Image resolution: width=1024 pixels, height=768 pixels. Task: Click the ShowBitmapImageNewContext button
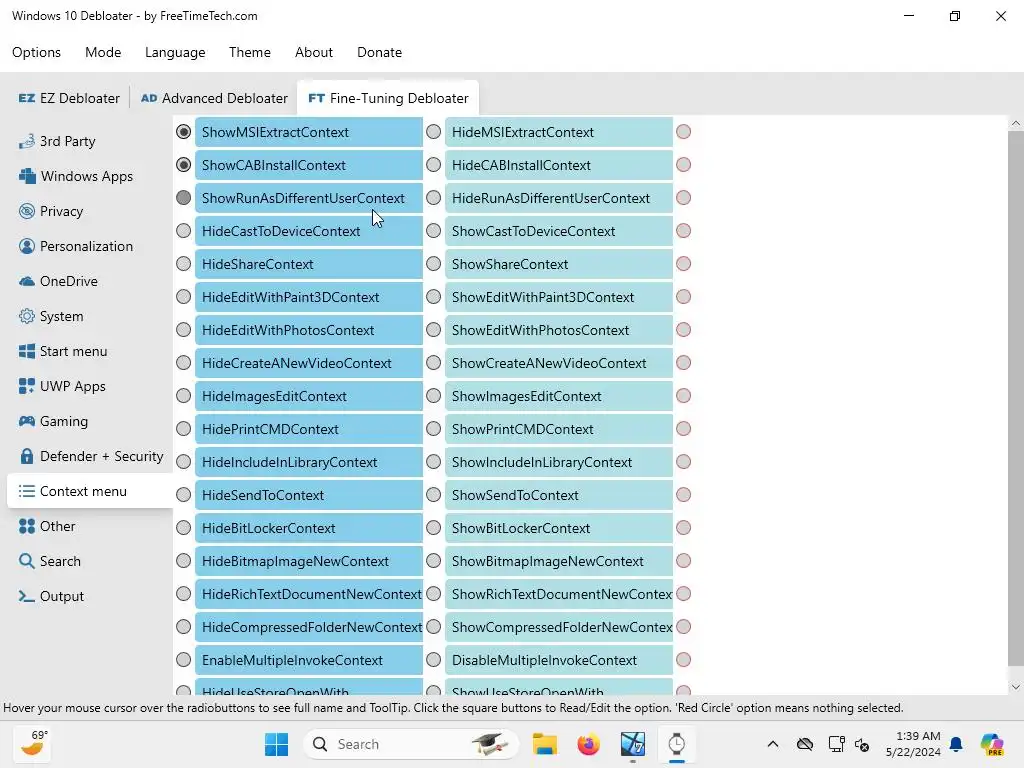click(558, 561)
